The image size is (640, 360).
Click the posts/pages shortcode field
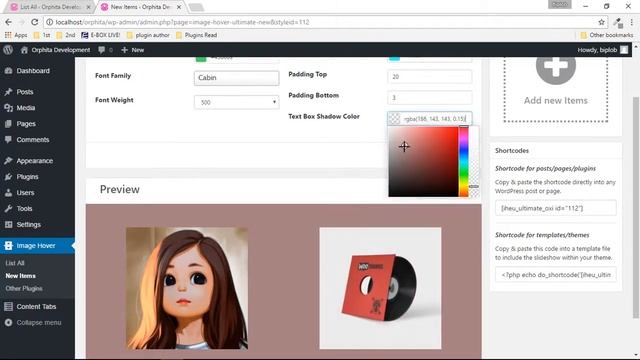pyautogui.click(x=556, y=208)
